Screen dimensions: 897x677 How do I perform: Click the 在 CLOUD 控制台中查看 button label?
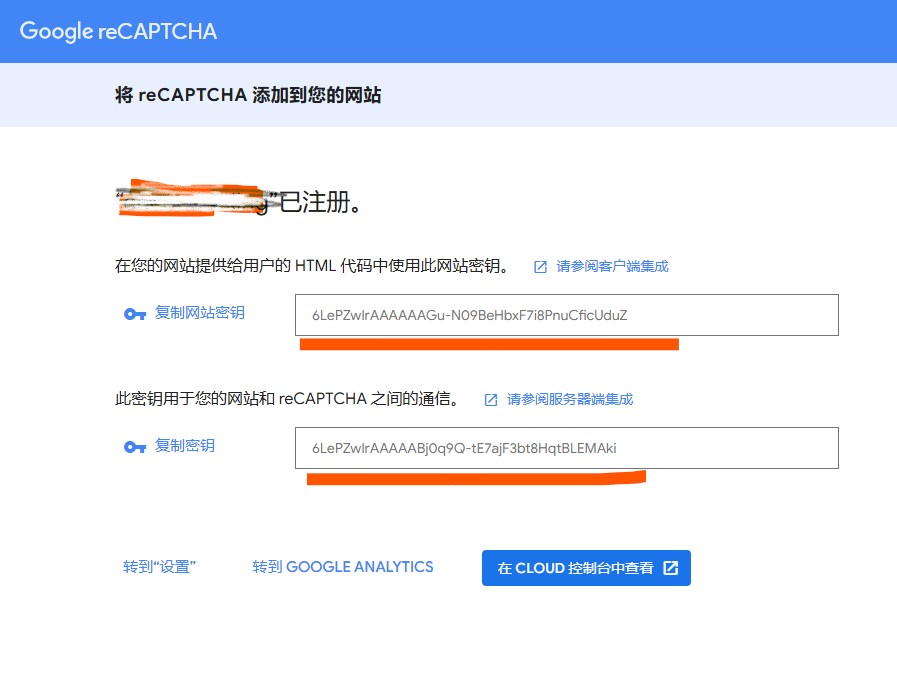click(576, 568)
